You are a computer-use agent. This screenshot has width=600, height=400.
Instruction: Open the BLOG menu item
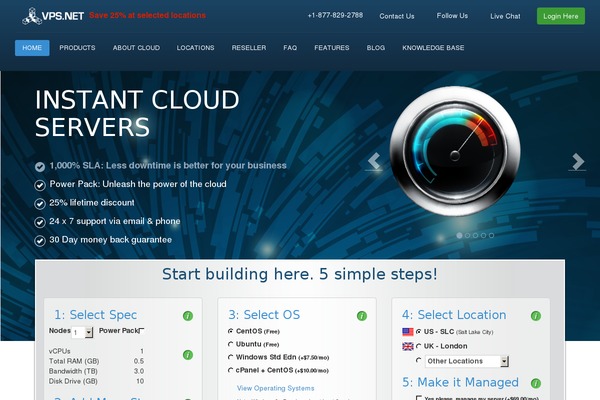376,48
